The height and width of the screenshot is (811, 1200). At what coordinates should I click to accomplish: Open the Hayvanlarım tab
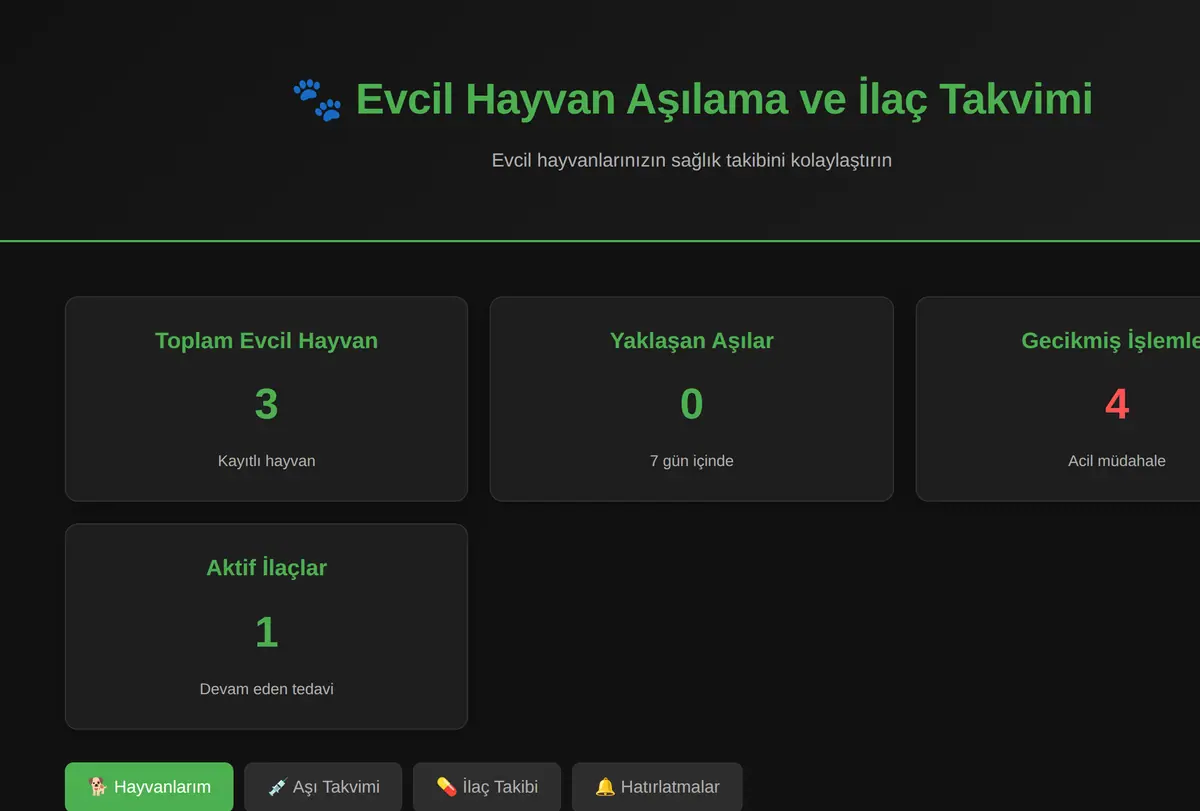149,786
